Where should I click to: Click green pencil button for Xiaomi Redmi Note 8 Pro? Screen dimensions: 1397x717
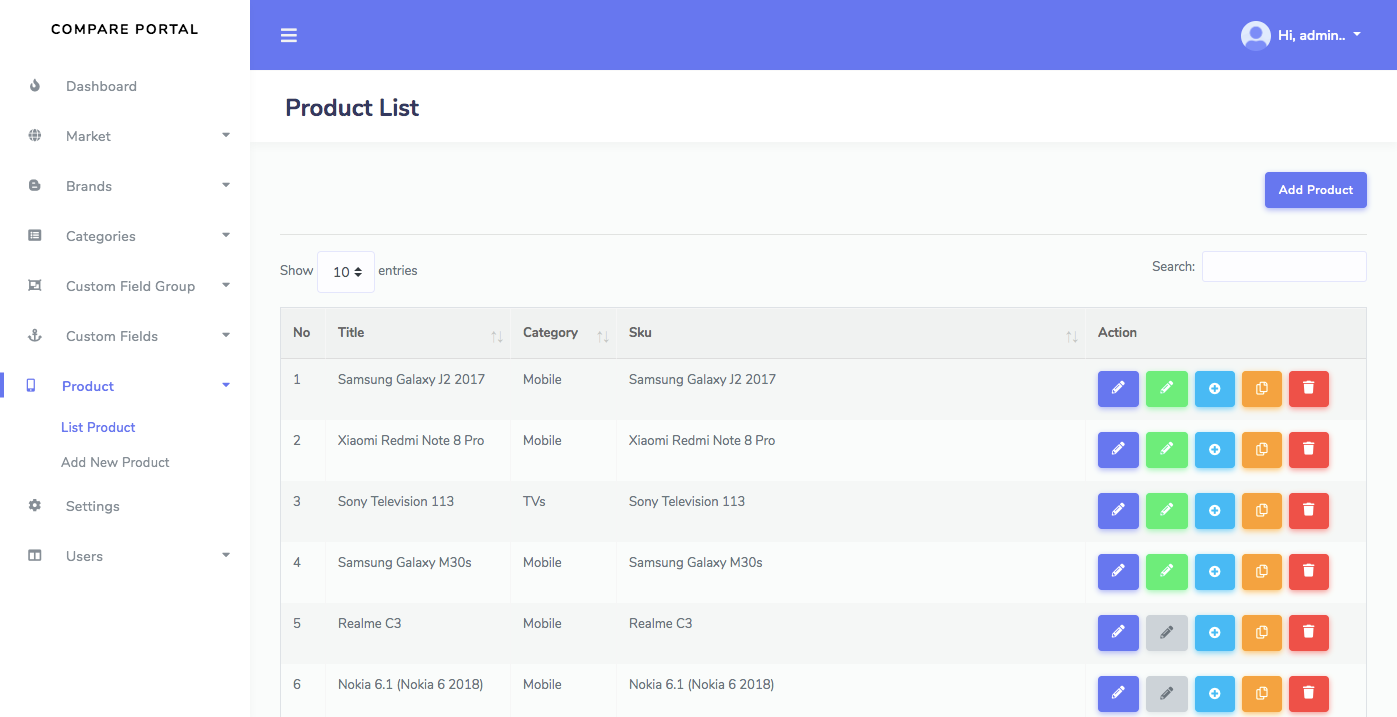[1166, 450]
